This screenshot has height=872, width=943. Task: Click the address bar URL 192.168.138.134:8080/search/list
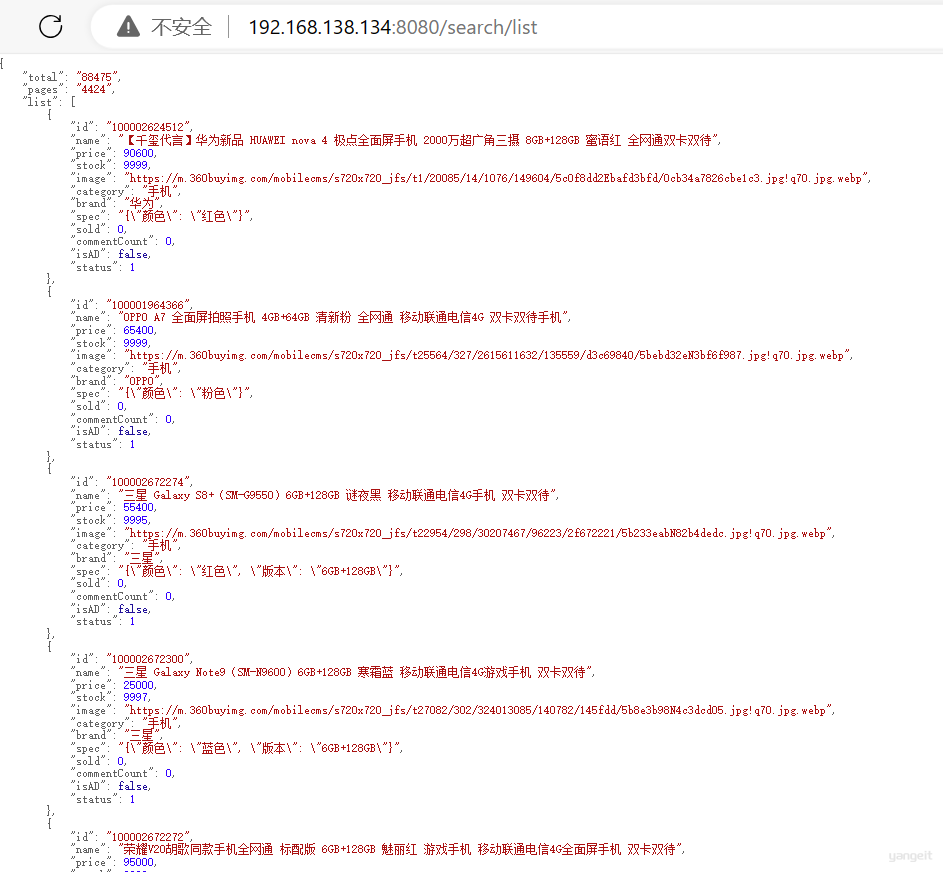393,27
